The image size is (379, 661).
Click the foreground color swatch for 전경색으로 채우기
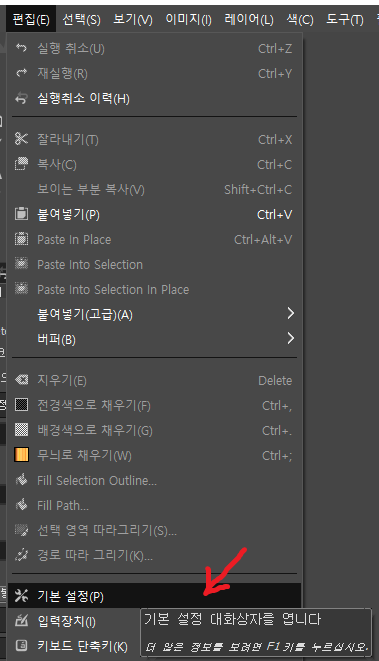pyautogui.click(x=21, y=405)
